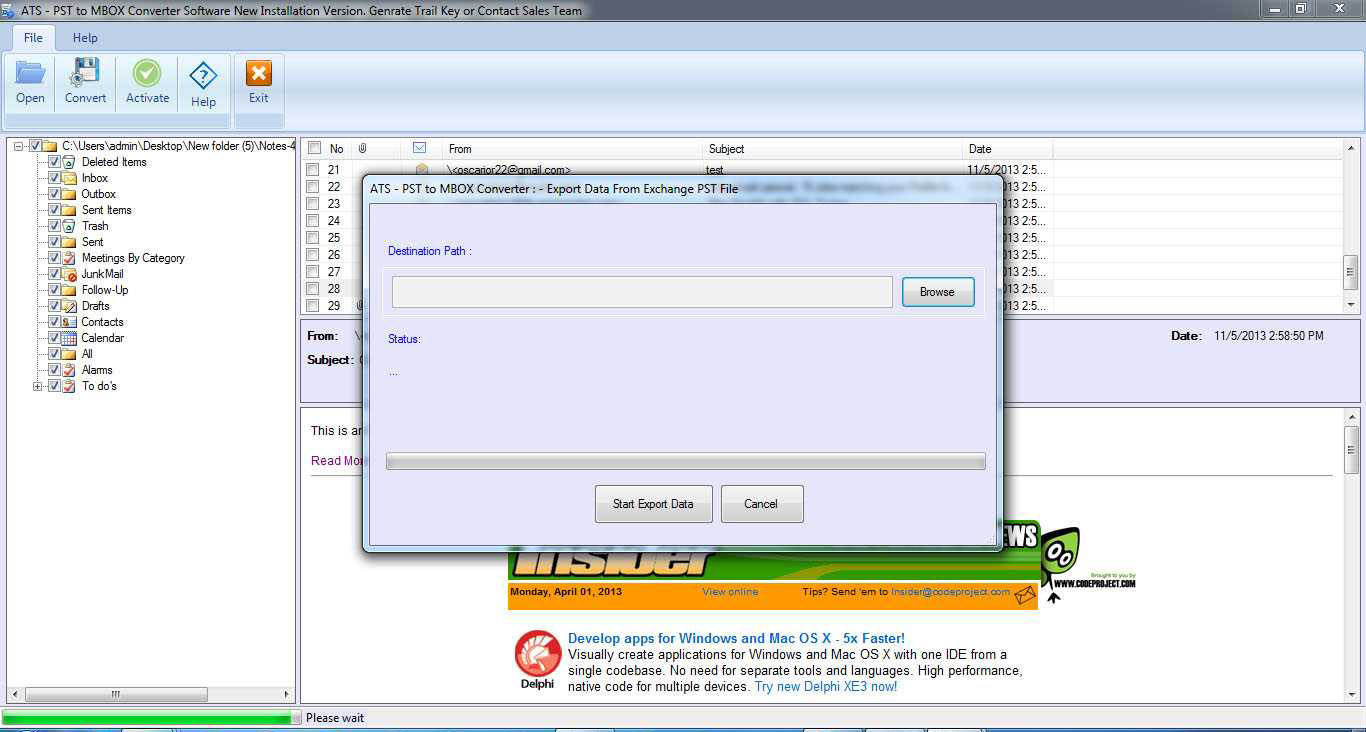Check the checkbox for message row 21
The height and width of the screenshot is (732, 1366).
coord(313,170)
